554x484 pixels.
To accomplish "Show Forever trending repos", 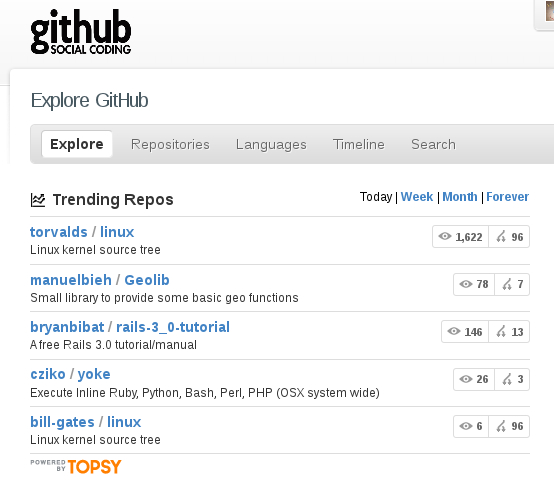I will pos(507,197).
